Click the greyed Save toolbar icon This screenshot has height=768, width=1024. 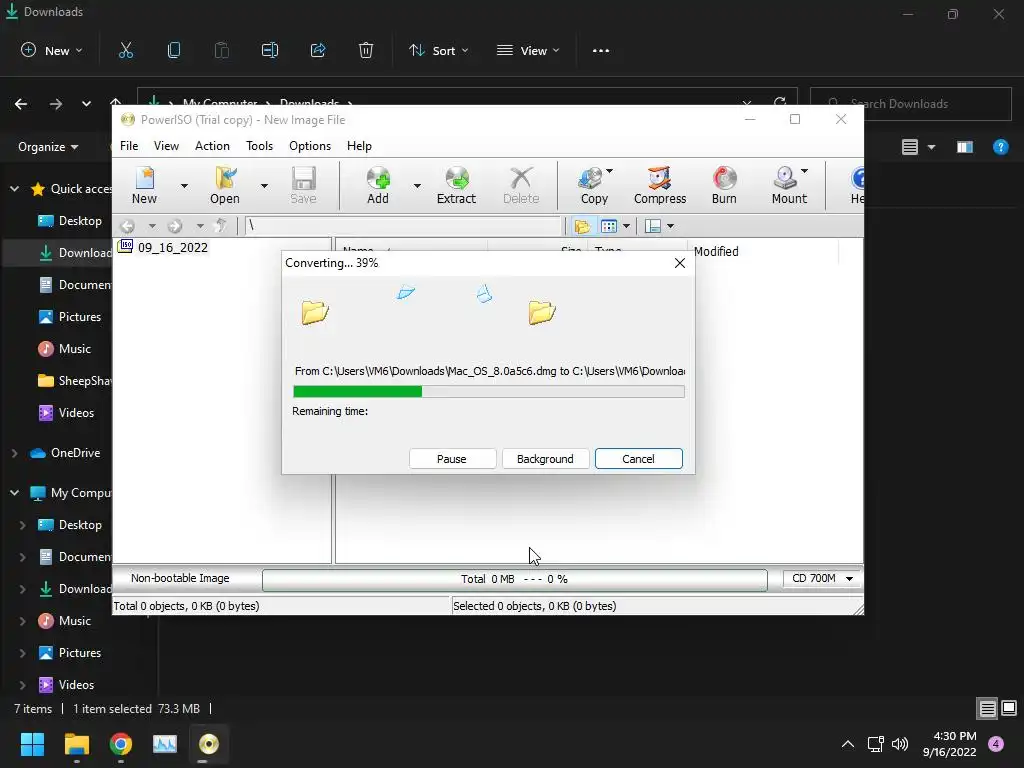[x=303, y=185]
